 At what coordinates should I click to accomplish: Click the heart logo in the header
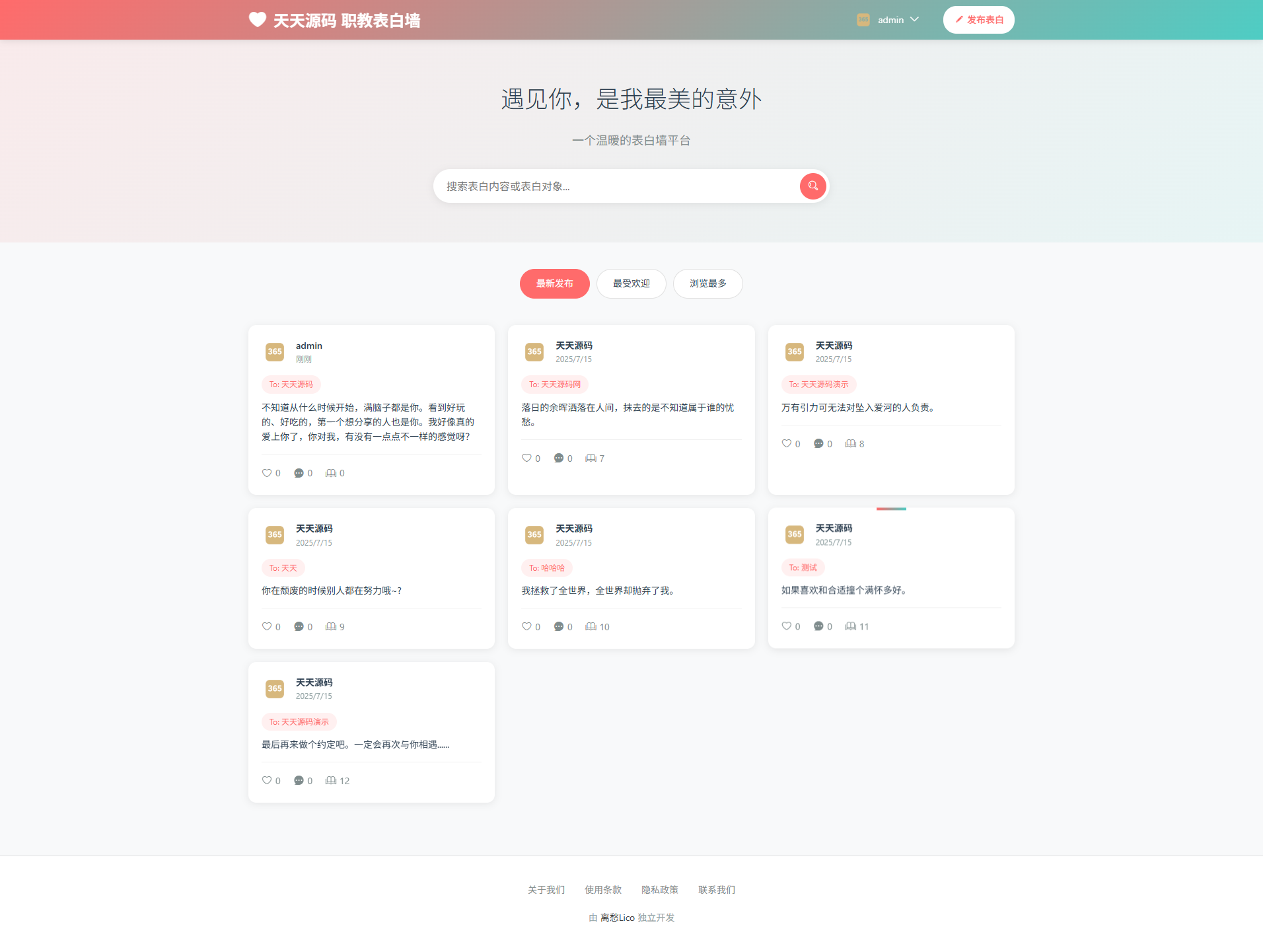click(257, 19)
